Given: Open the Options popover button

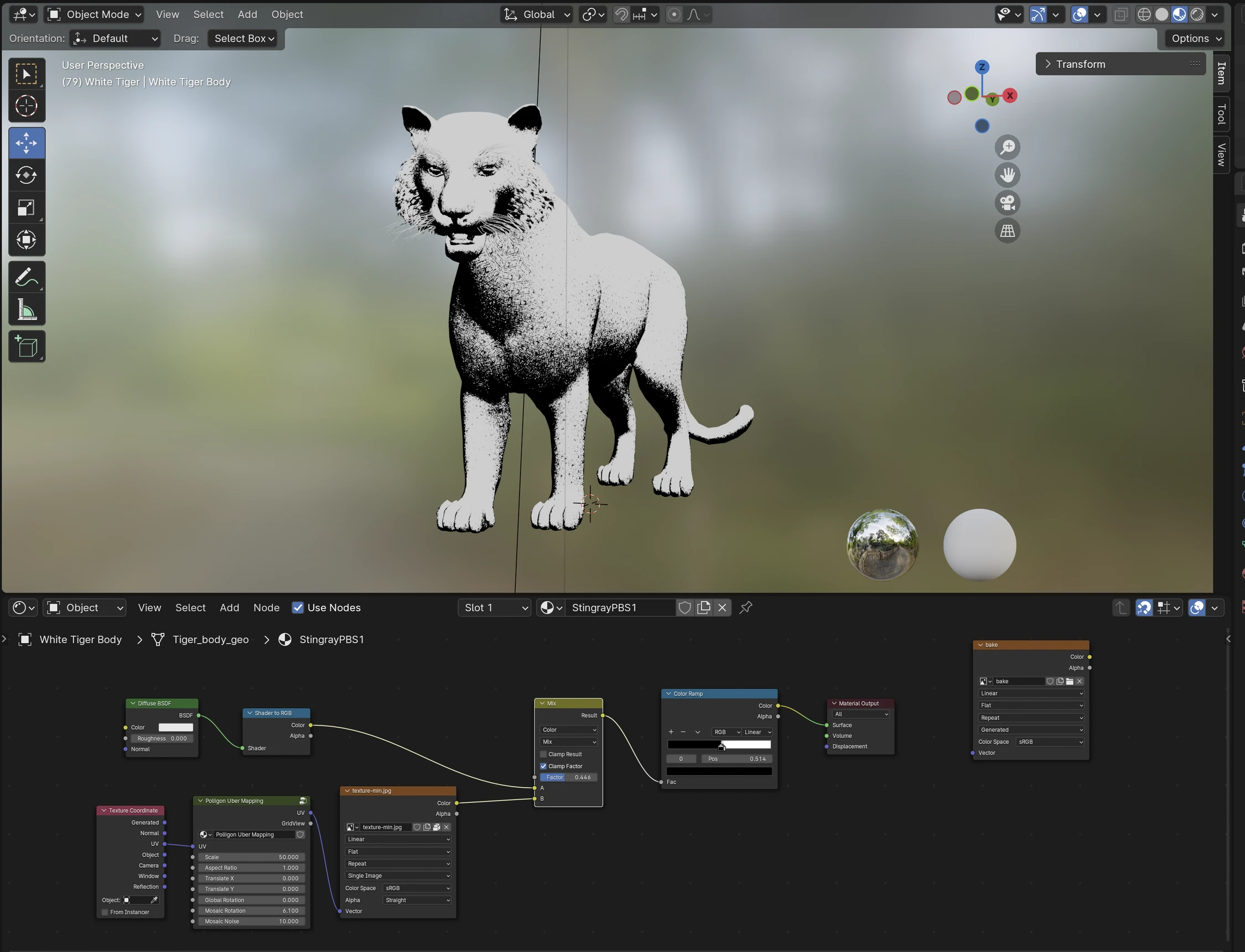Looking at the screenshot, I should pyautogui.click(x=1195, y=39).
